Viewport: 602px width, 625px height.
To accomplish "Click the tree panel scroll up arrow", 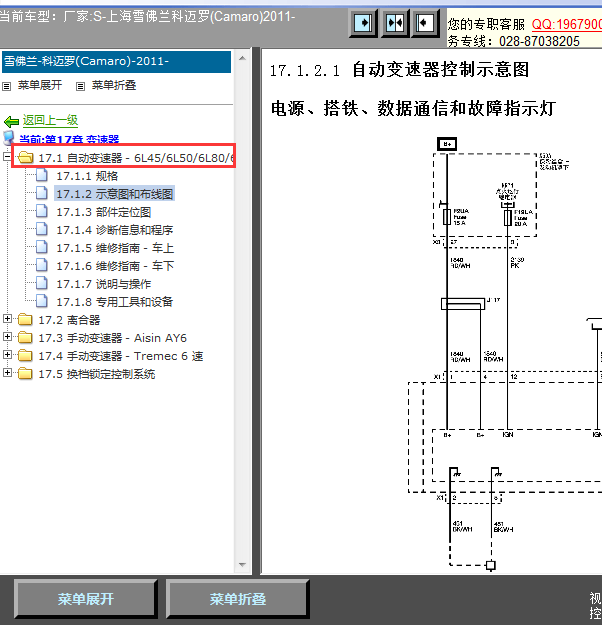I will click(242, 58).
